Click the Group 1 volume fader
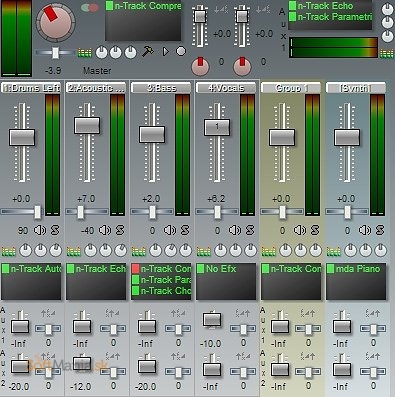 282,137
